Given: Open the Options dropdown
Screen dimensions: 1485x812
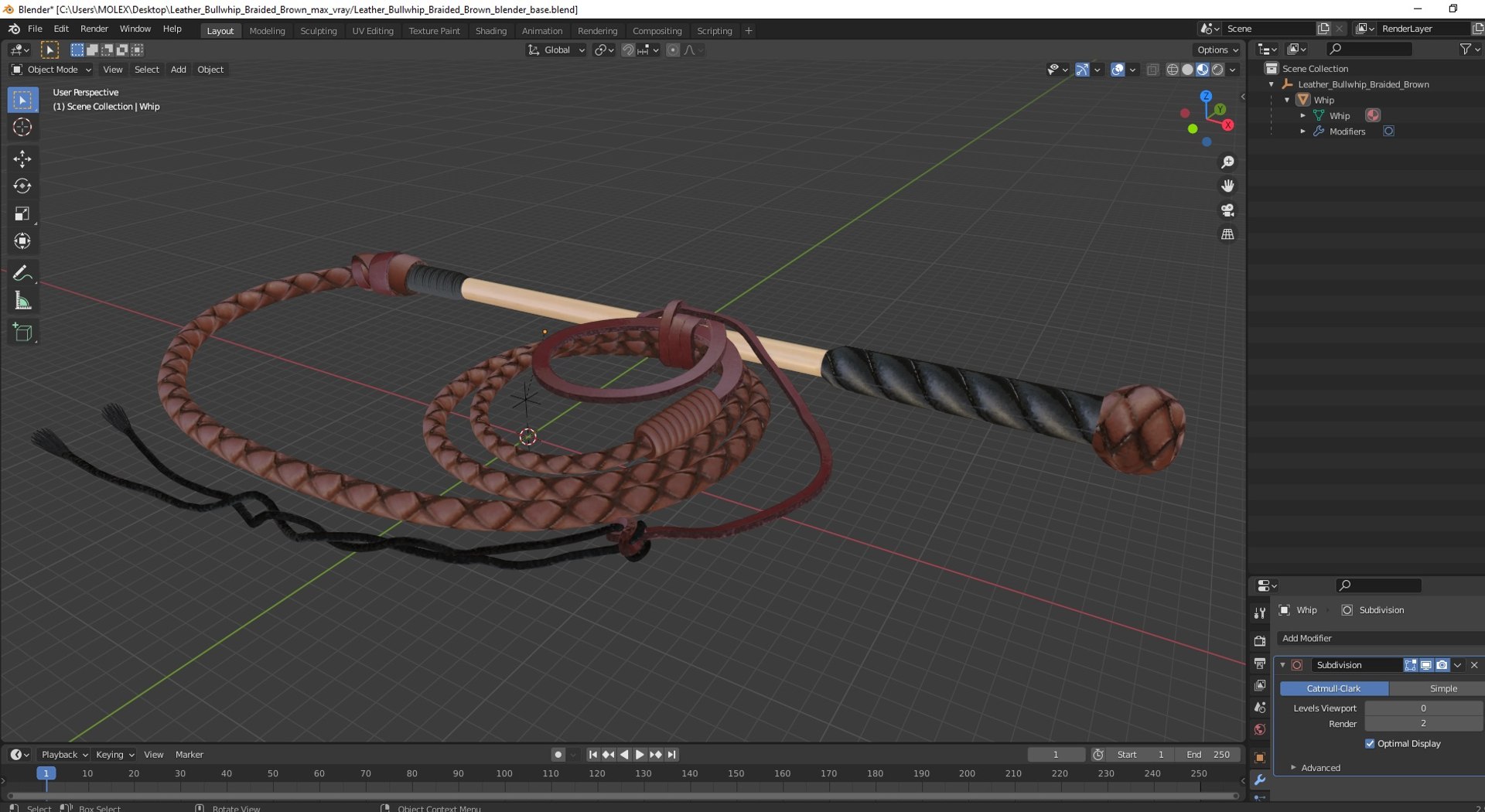Looking at the screenshot, I should [x=1217, y=50].
